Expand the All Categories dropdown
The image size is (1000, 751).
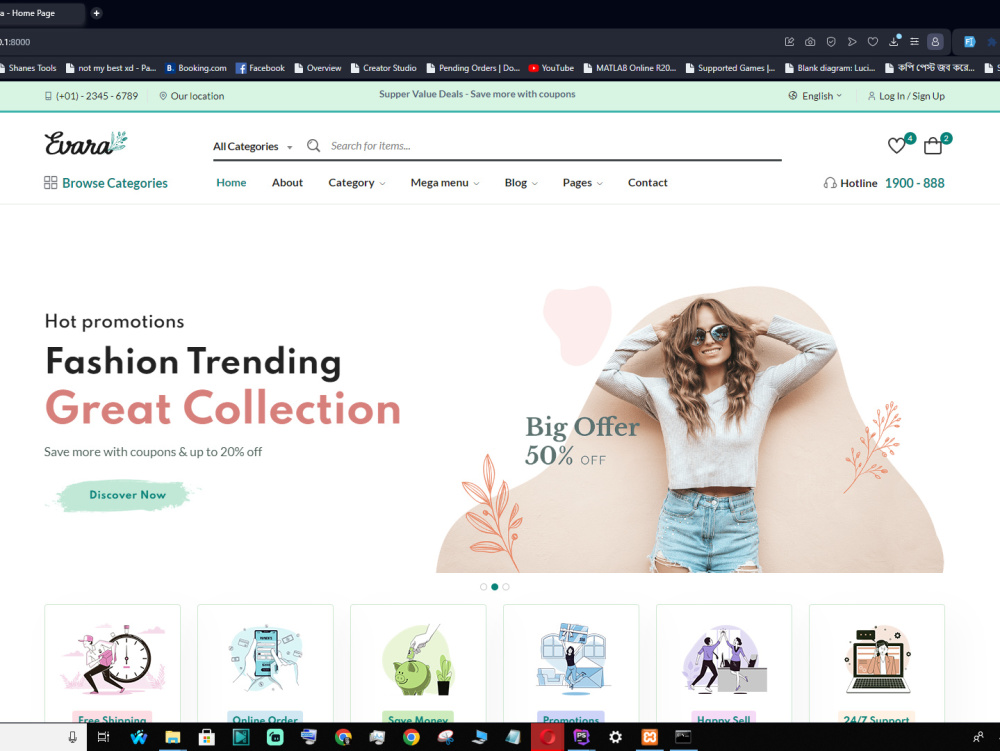click(x=251, y=146)
